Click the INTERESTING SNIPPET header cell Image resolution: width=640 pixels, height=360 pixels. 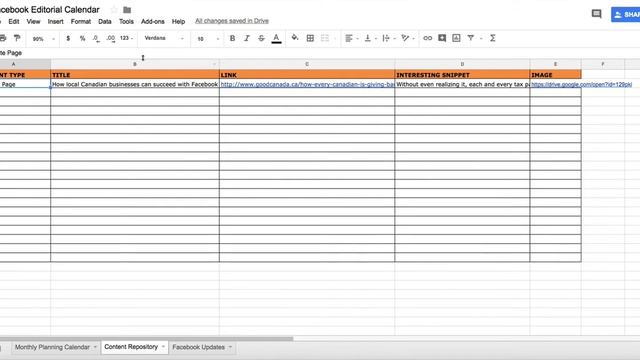pyautogui.click(x=462, y=75)
